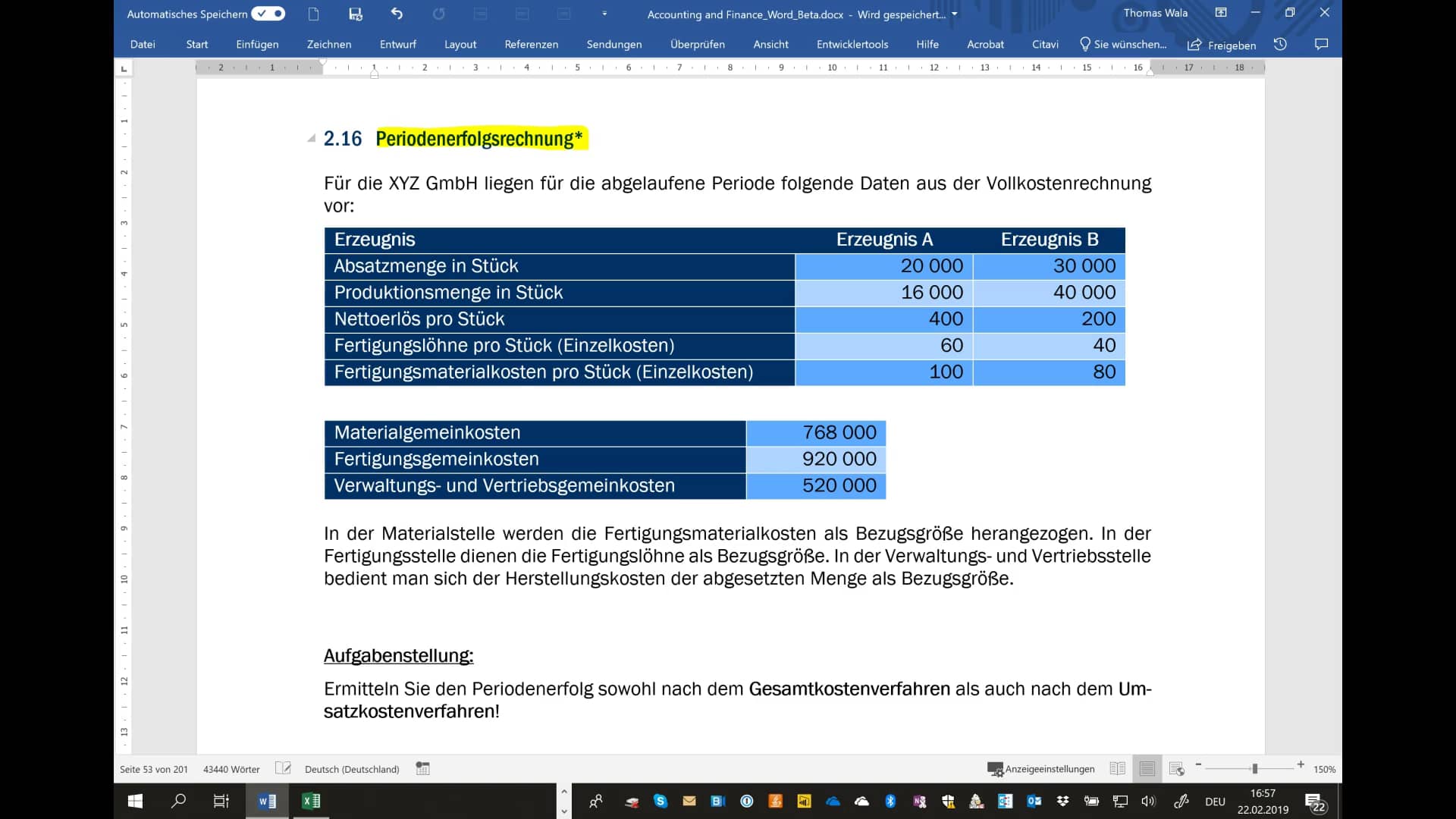The image size is (1456, 819).
Task: Create a new blank document icon
Action: (314, 14)
